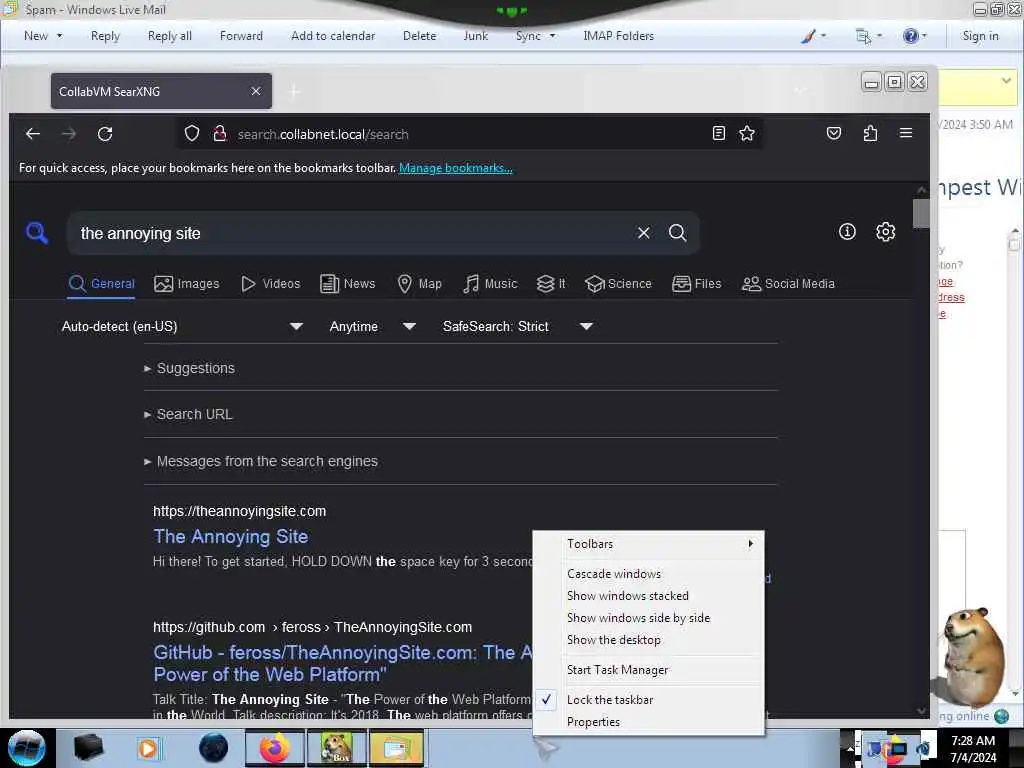Open the tracking protection shield icon
The image size is (1024, 768).
(191, 134)
